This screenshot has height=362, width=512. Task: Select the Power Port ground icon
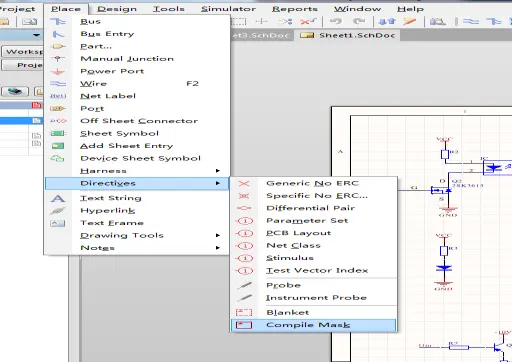[x=58, y=71]
